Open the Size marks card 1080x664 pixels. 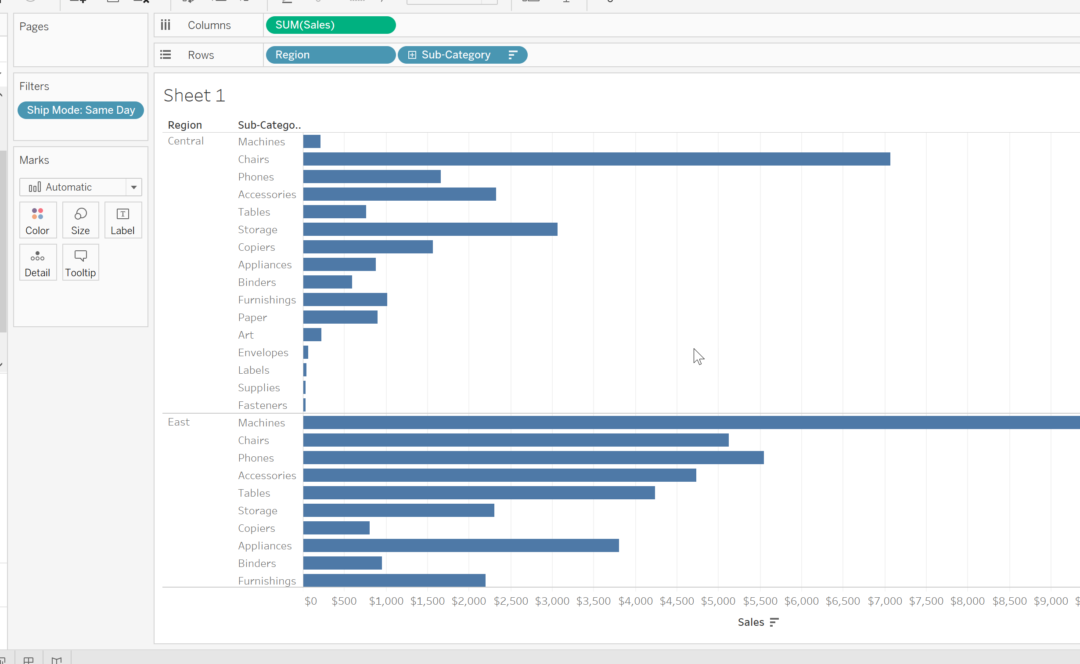pos(79,219)
